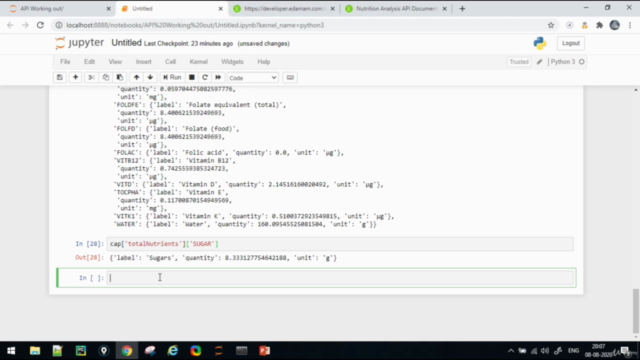
Task: Interrupt the kernel with stop icon
Action: (x=191, y=78)
